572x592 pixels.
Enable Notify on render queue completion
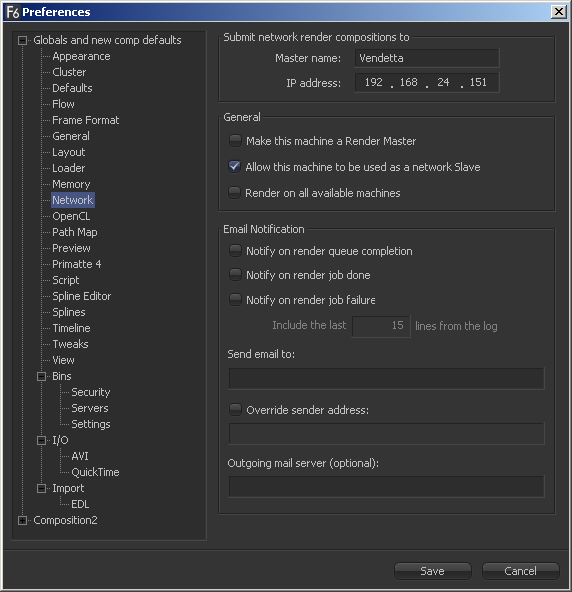tap(235, 251)
